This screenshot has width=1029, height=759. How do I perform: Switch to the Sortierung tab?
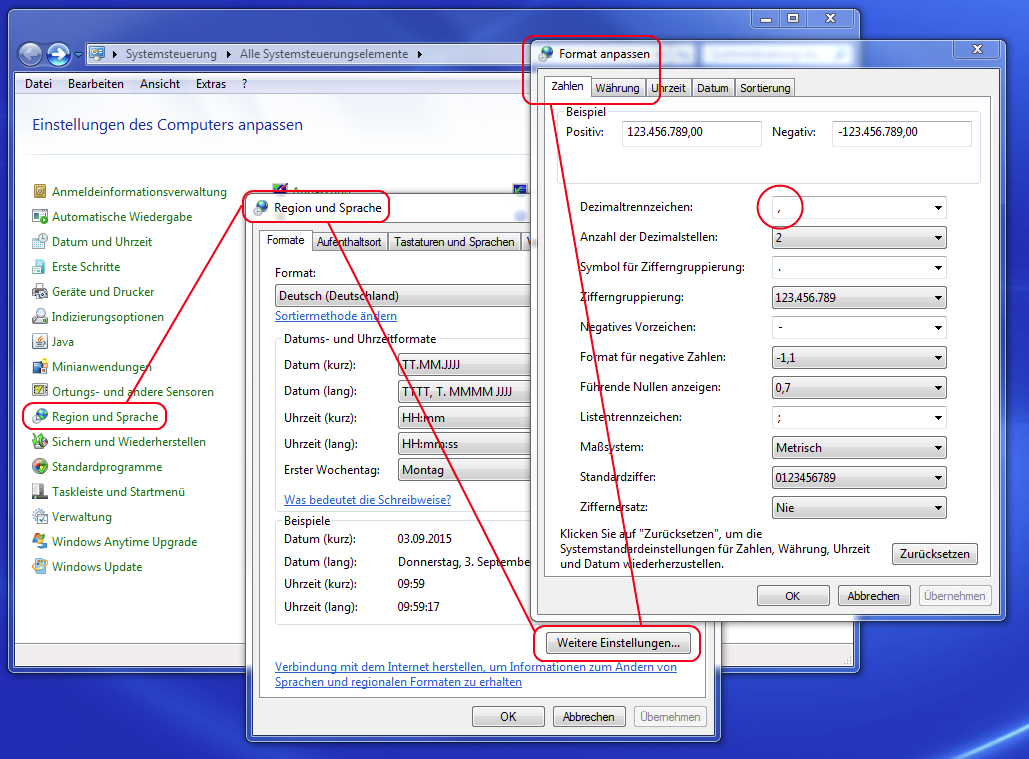(765, 88)
